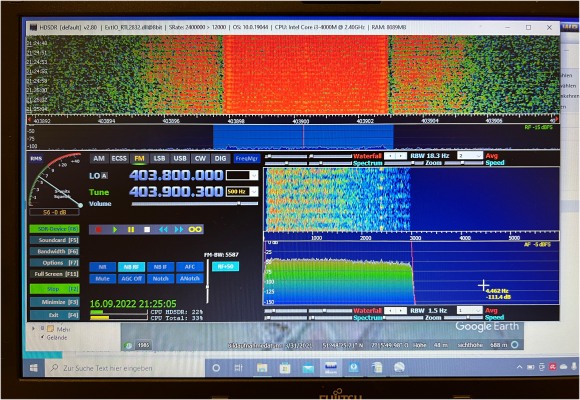Viewport: 580px width, 400px height.
Task: Open Task View on the taskbar
Action: [x=239, y=368]
